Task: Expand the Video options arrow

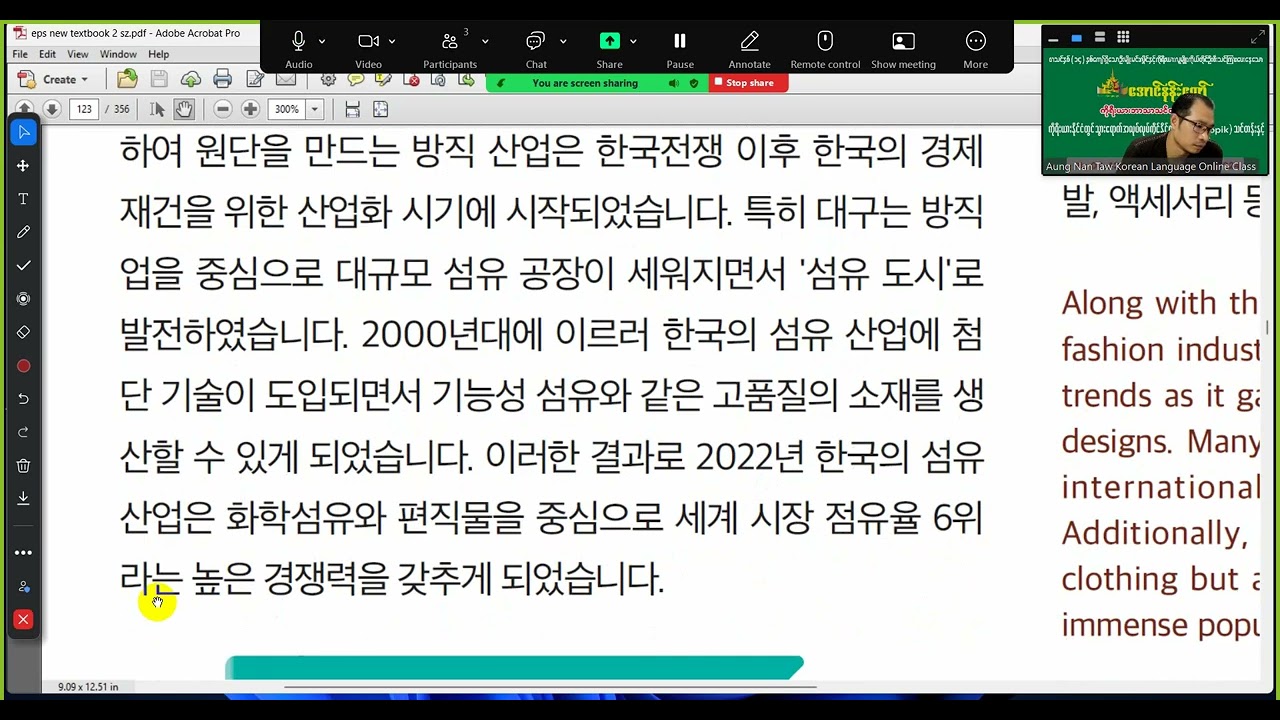Action: click(392, 41)
